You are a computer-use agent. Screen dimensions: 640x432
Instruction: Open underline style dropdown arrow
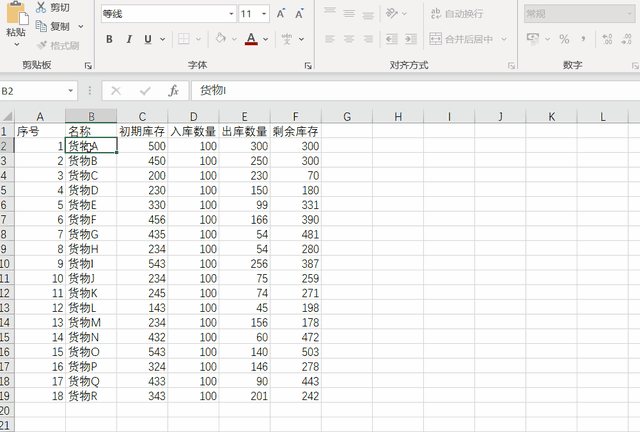pyautogui.click(x=162, y=39)
